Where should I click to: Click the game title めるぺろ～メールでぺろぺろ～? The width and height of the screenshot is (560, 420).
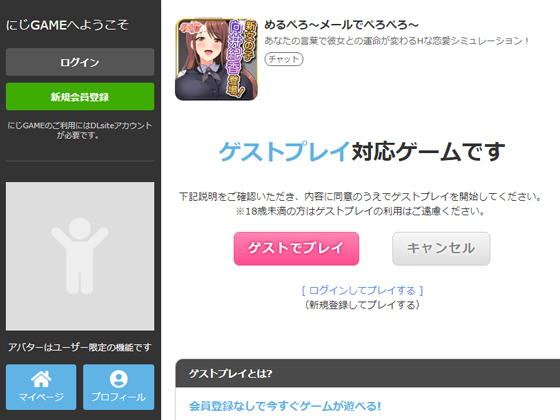[341, 25]
